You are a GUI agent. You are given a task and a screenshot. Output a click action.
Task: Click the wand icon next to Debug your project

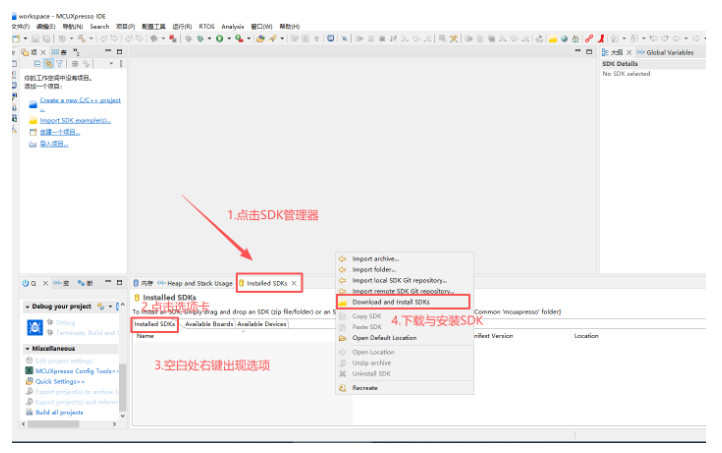pyautogui.click(x=100, y=306)
